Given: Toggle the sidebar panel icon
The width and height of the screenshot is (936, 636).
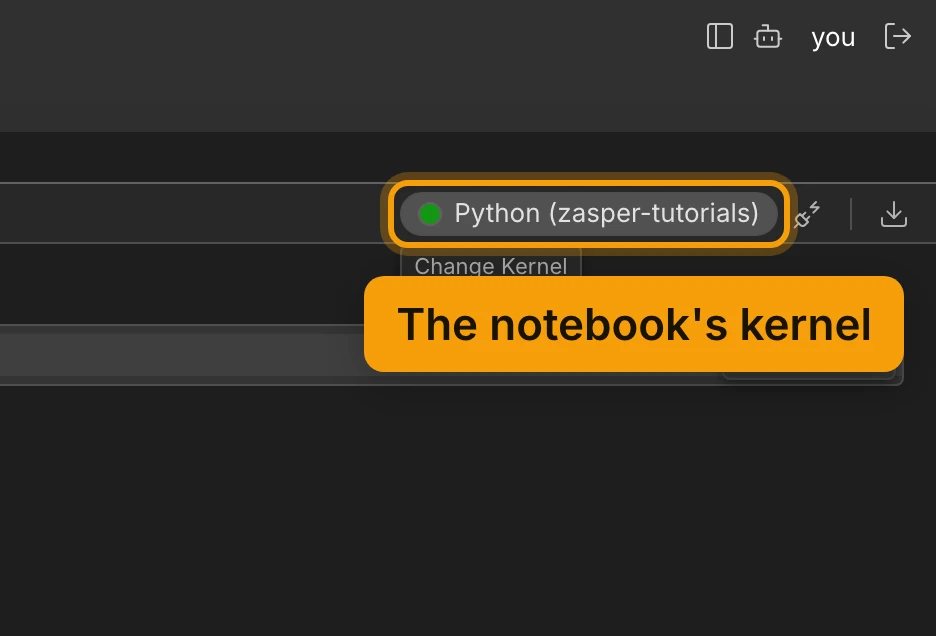Looking at the screenshot, I should [719, 36].
